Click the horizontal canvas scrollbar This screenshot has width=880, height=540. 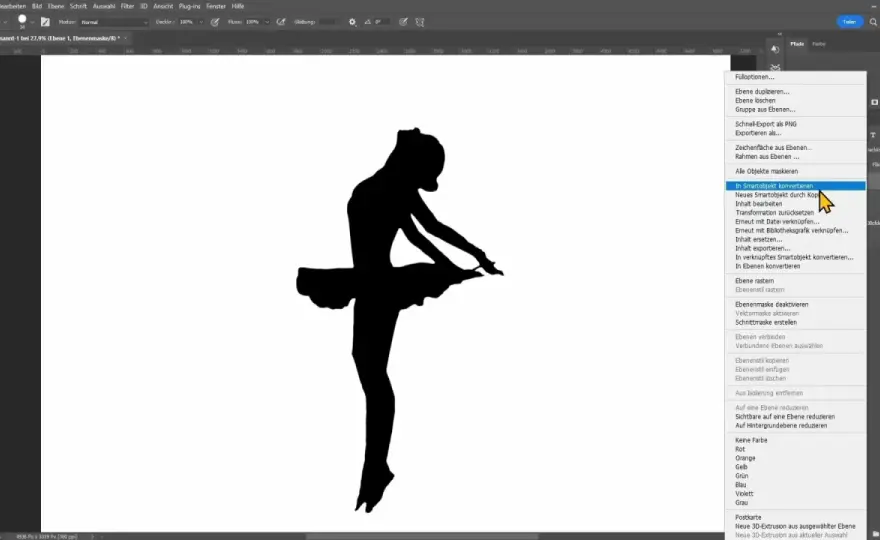pos(422,537)
